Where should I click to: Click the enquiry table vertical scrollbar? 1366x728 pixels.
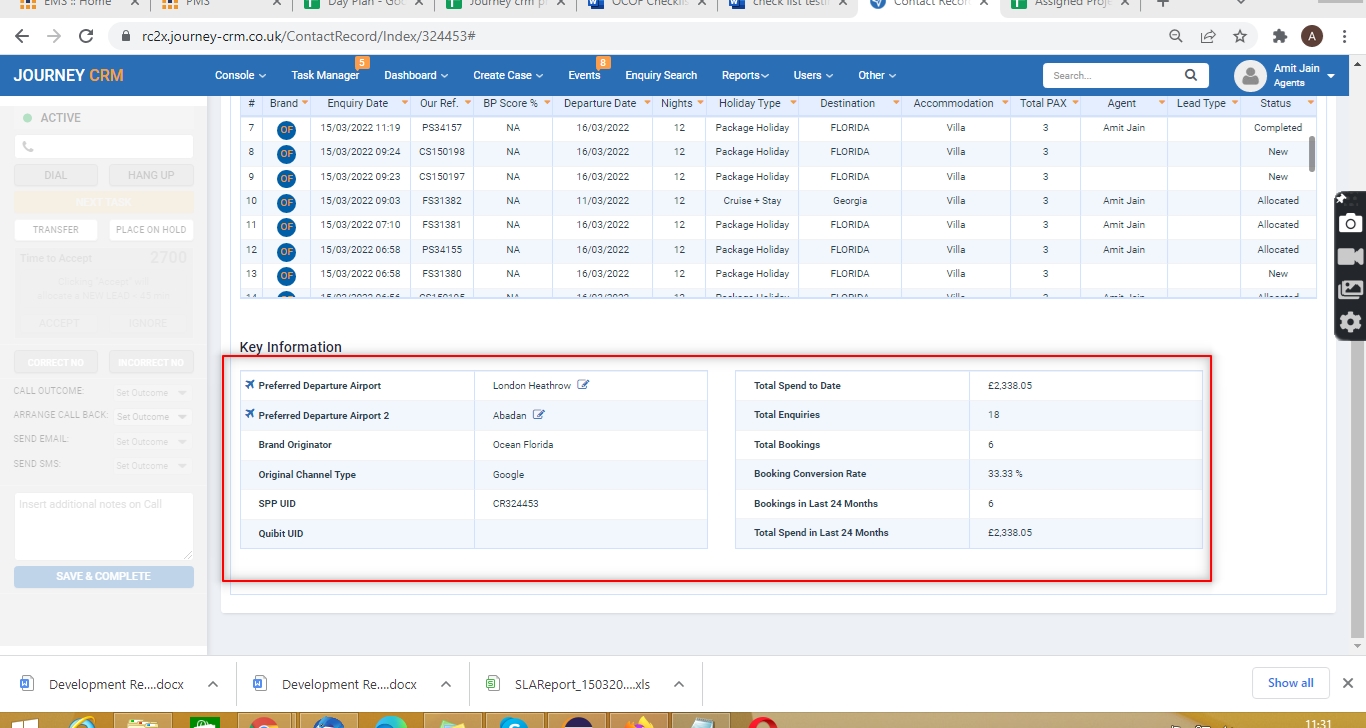[x=1311, y=154]
